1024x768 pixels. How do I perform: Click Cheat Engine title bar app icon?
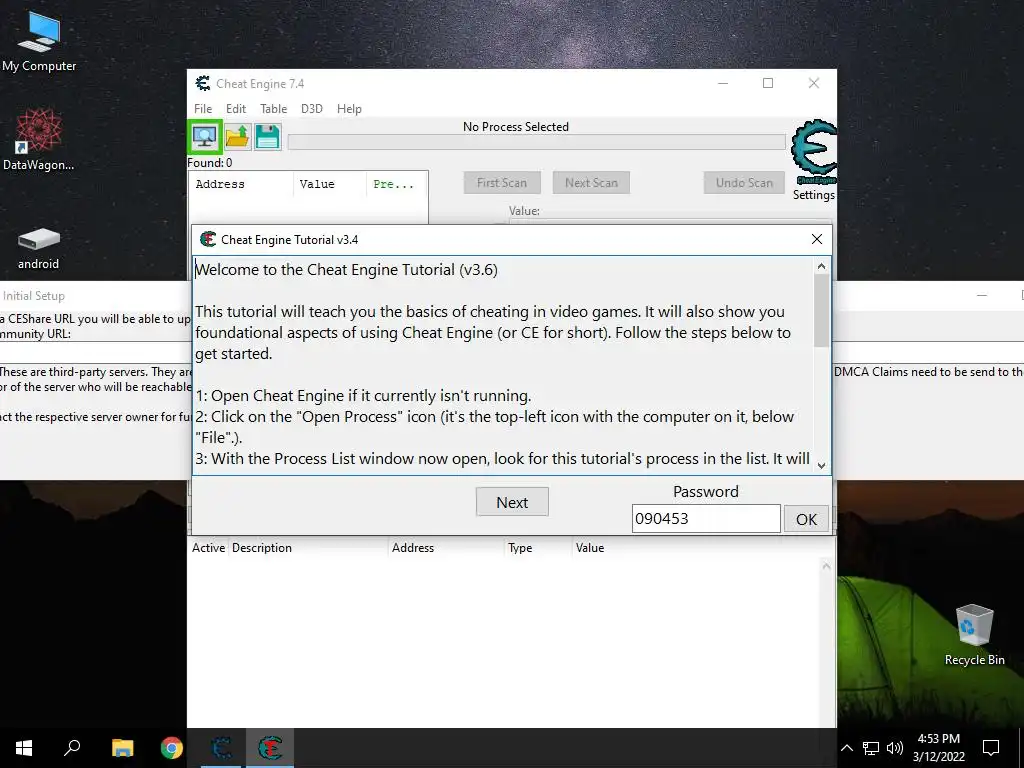(203, 84)
